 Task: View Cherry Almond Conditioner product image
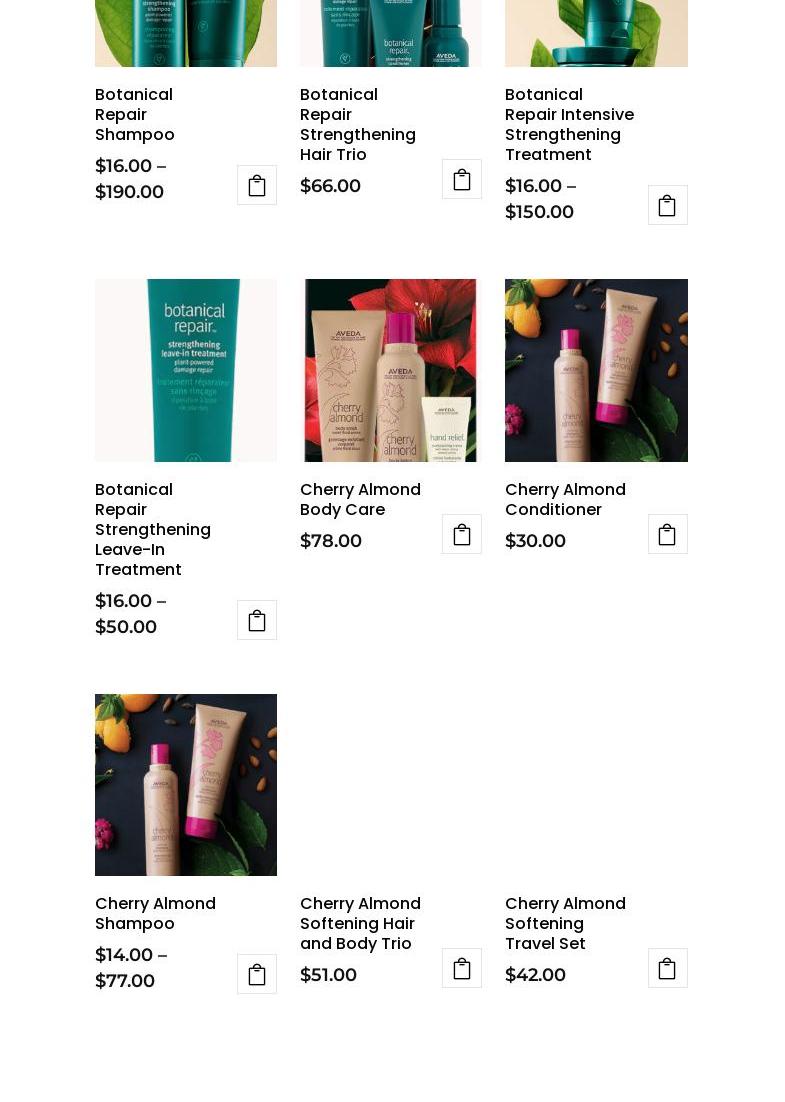click(x=596, y=370)
